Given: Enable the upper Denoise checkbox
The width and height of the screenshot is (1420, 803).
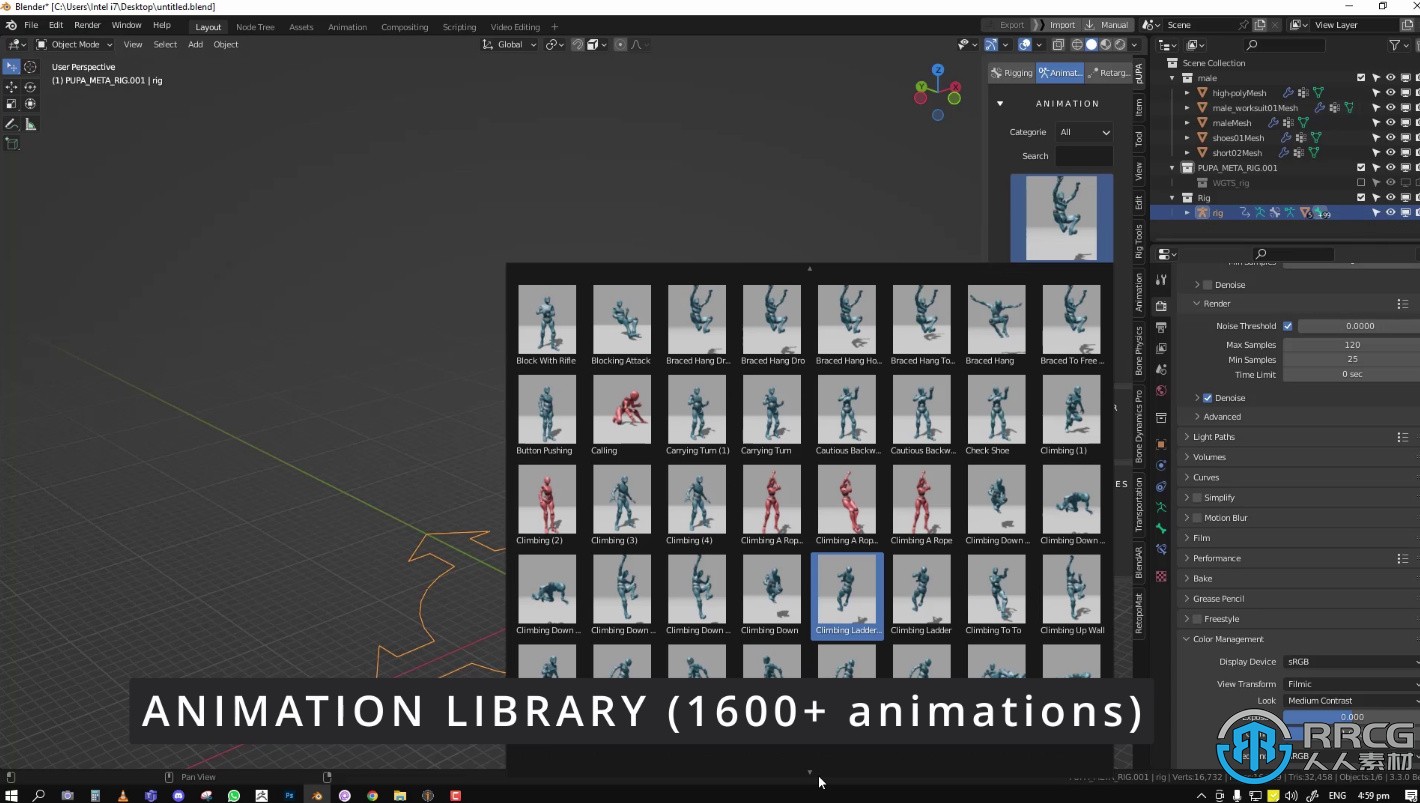Looking at the screenshot, I should pos(1208,285).
